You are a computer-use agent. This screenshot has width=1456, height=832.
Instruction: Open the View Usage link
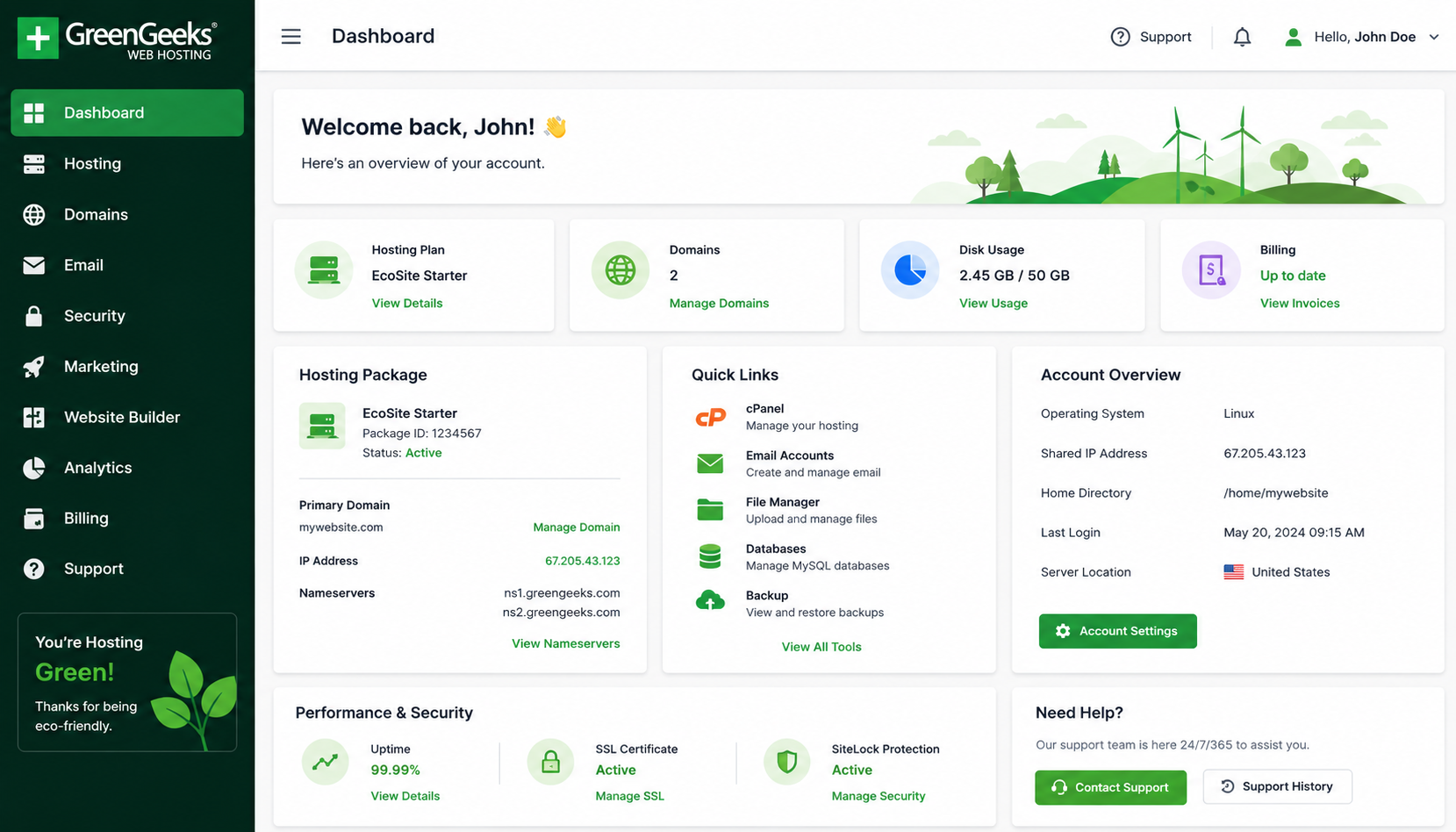(x=993, y=303)
